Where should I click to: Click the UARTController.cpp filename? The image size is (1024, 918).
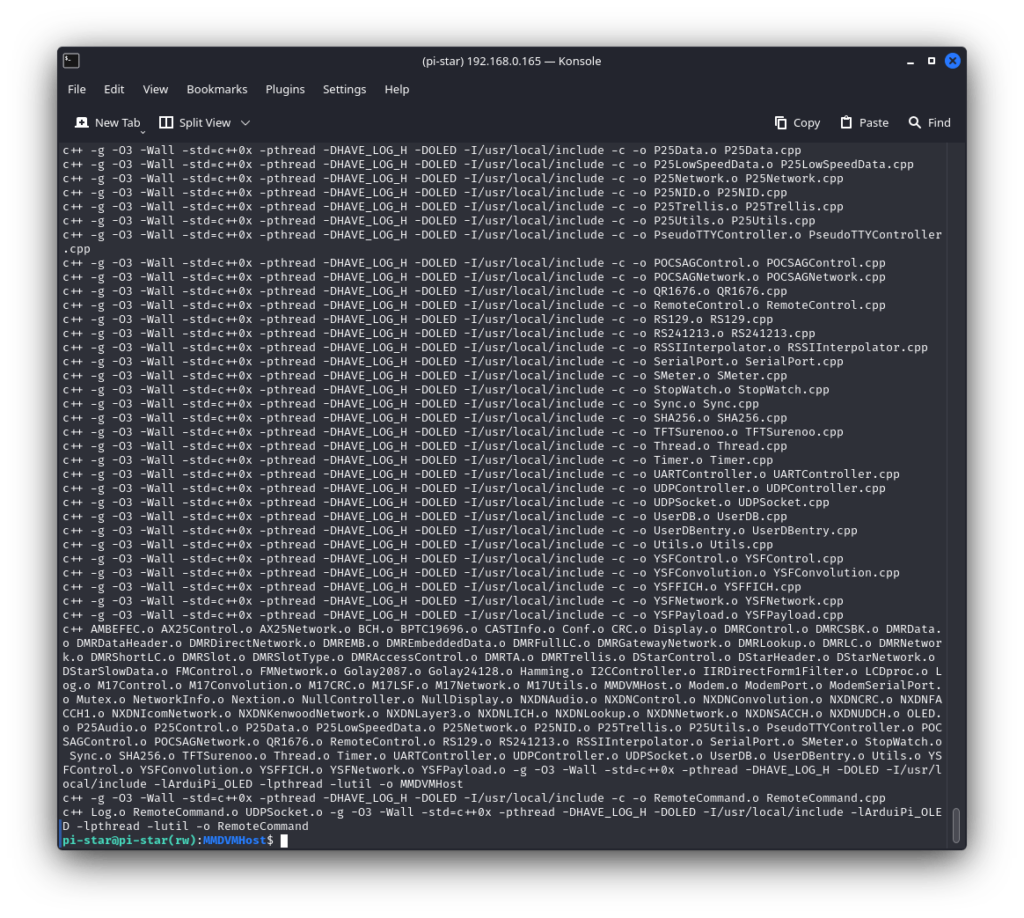(x=837, y=474)
